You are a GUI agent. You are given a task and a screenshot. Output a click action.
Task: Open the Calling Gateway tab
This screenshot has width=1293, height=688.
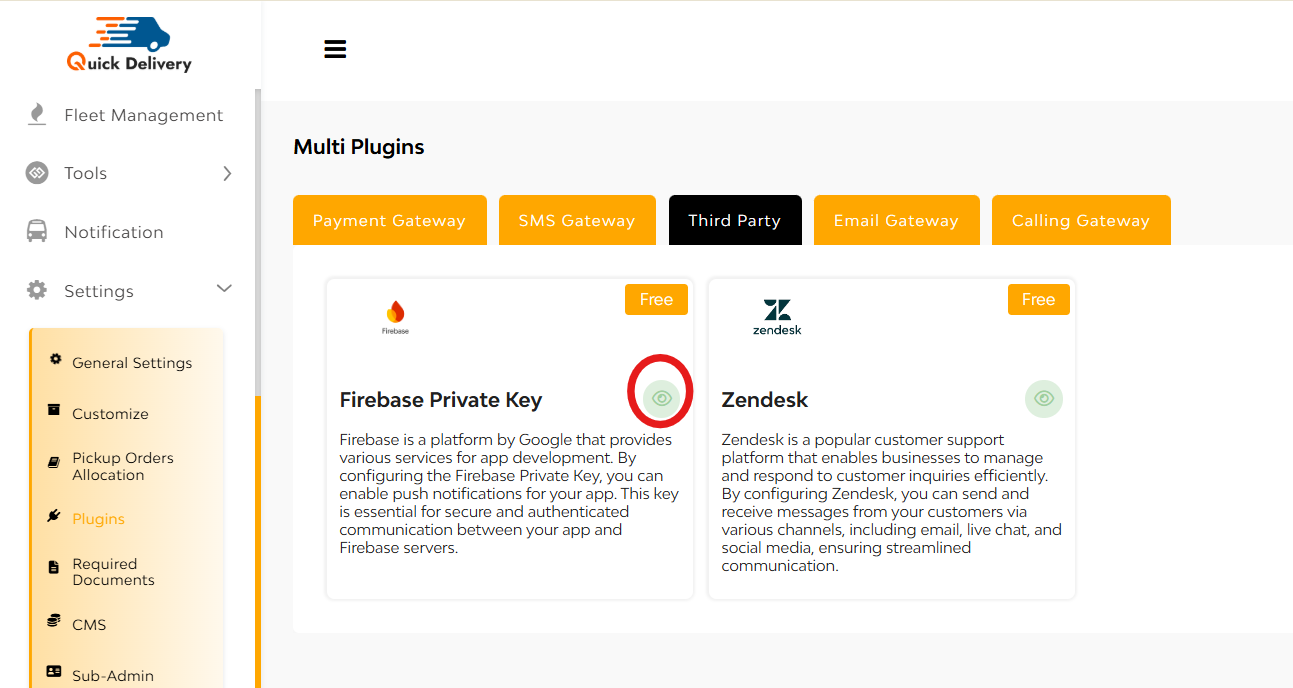1081,220
